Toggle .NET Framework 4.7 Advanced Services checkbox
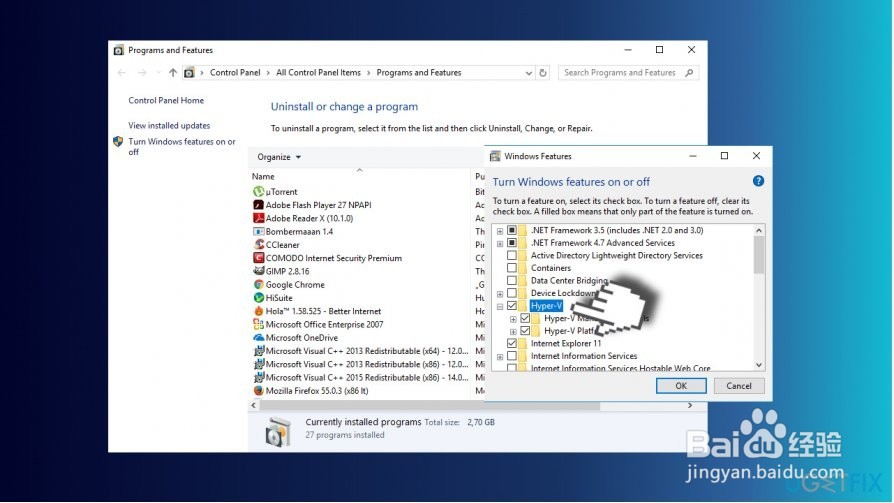This screenshot has height=503, width=894. [512, 242]
